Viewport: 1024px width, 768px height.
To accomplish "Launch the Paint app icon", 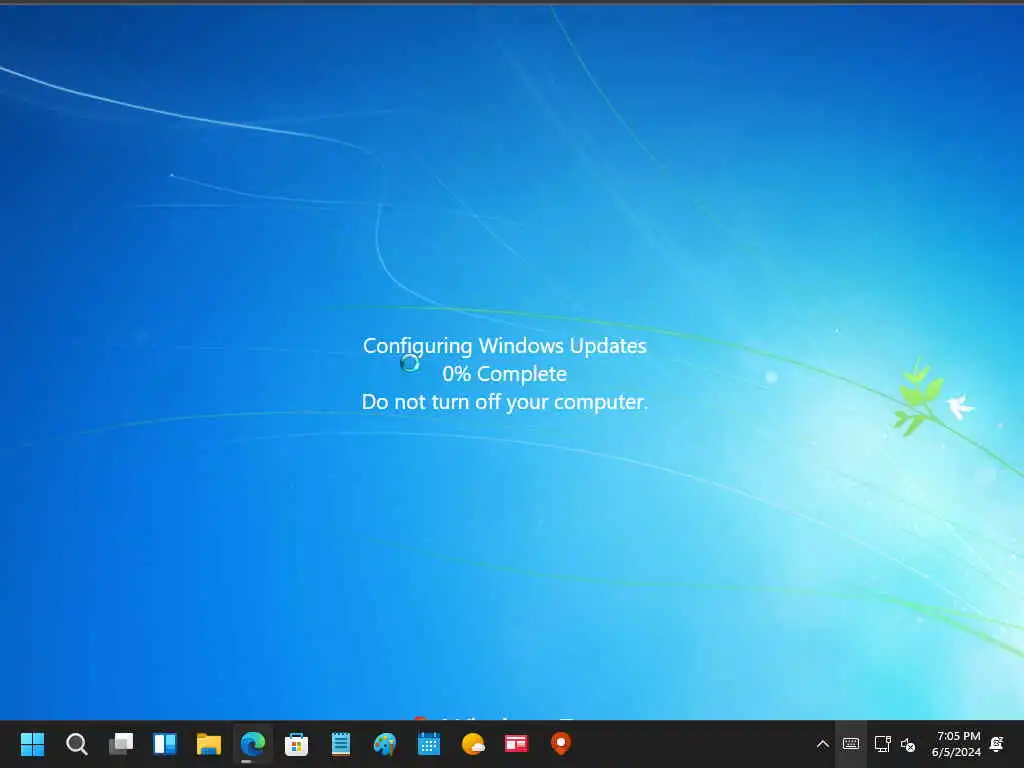I will coord(385,744).
